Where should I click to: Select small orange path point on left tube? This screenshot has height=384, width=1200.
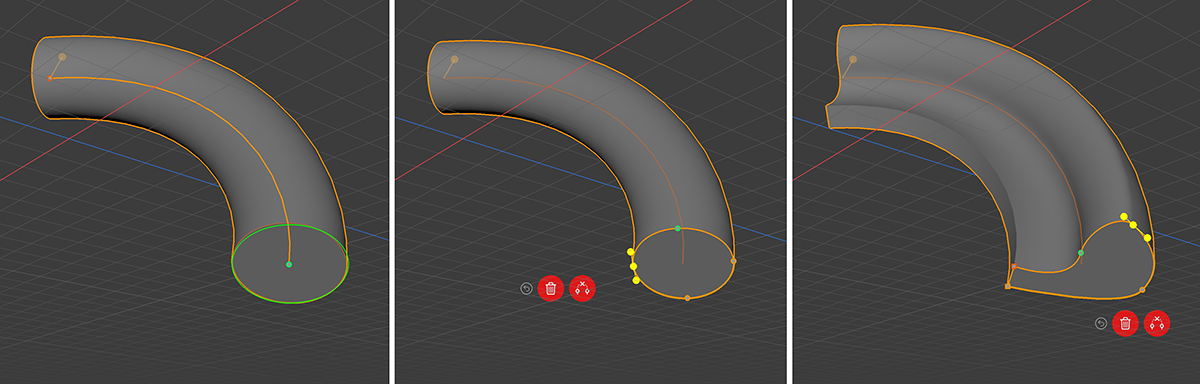click(50, 77)
